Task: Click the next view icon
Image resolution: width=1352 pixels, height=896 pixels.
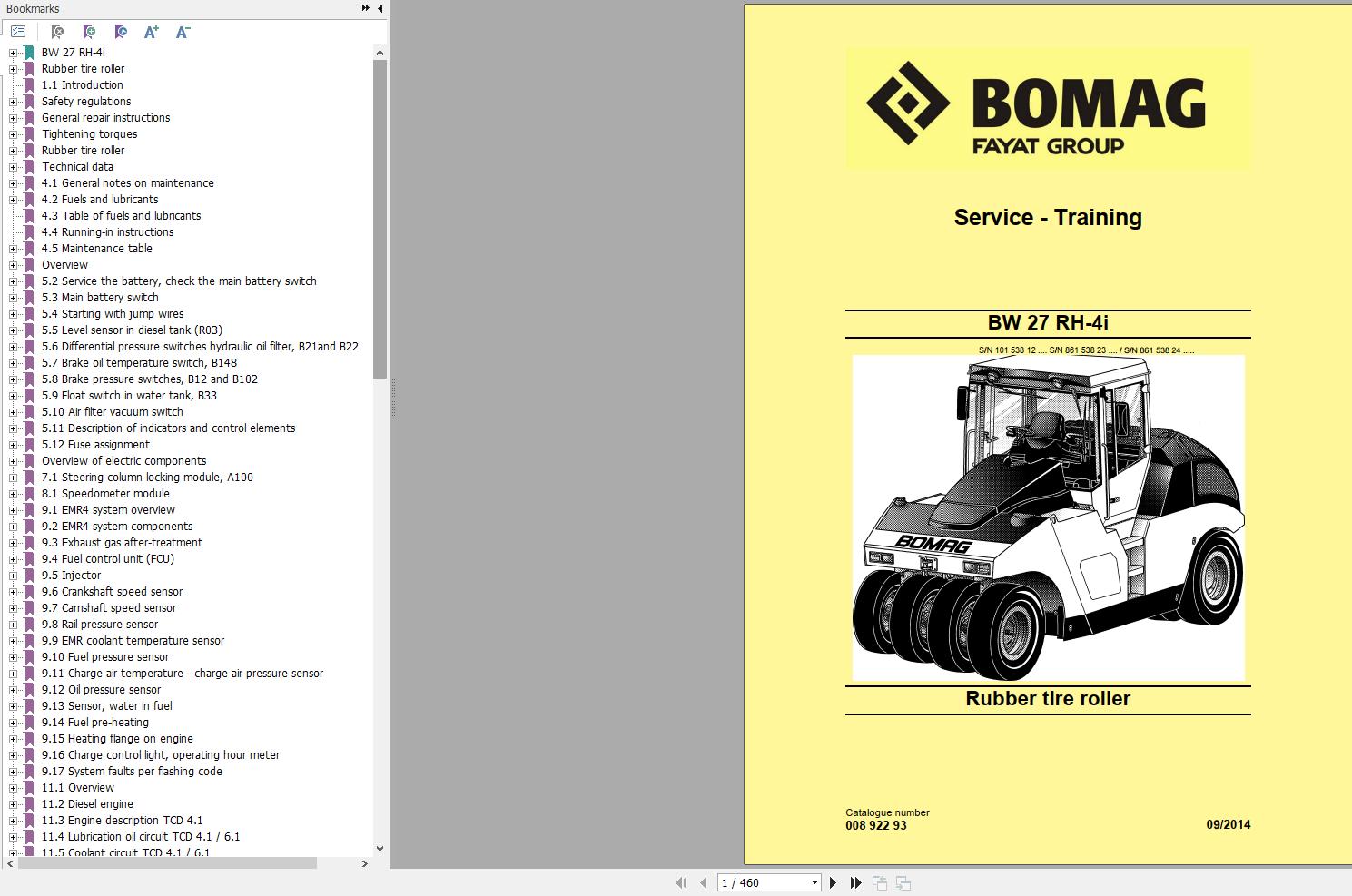Action: [903, 882]
